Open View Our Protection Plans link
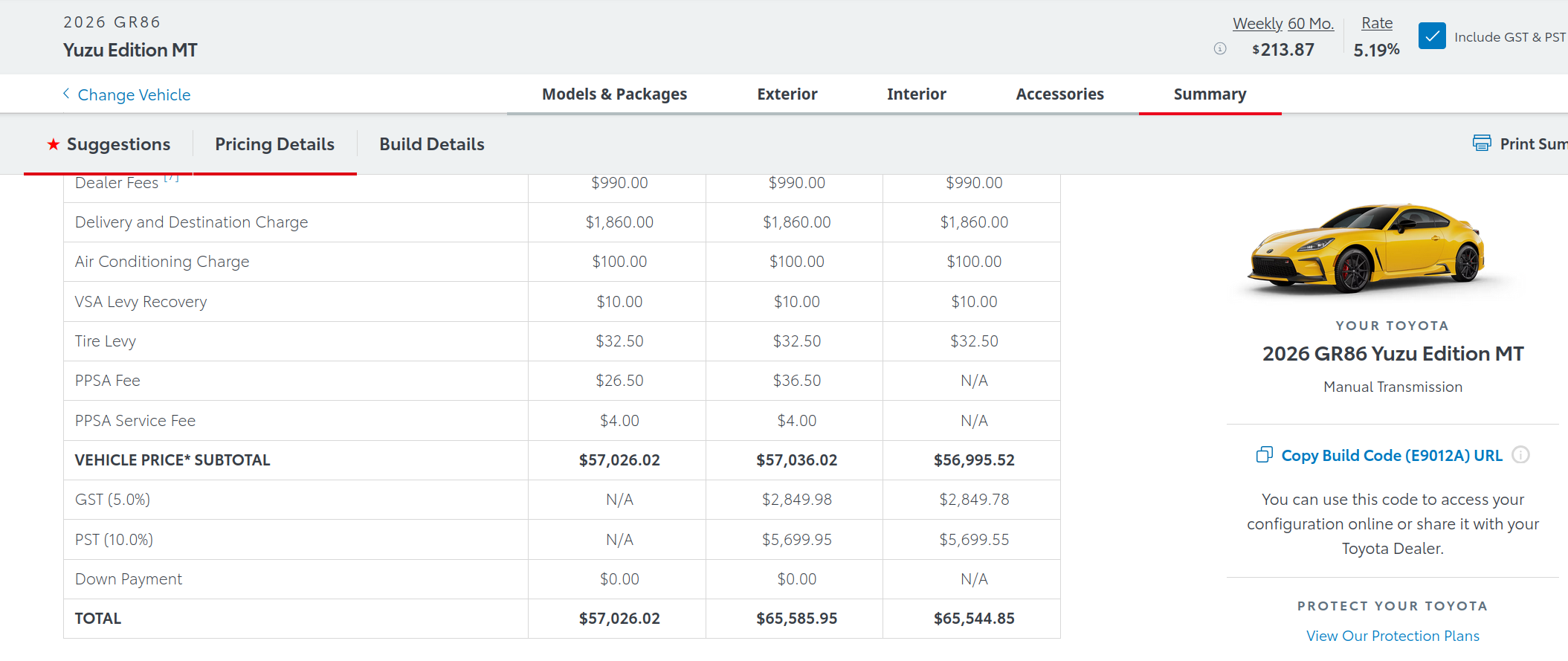The height and width of the screenshot is (661, 1568). click(x=1393, y=636)
